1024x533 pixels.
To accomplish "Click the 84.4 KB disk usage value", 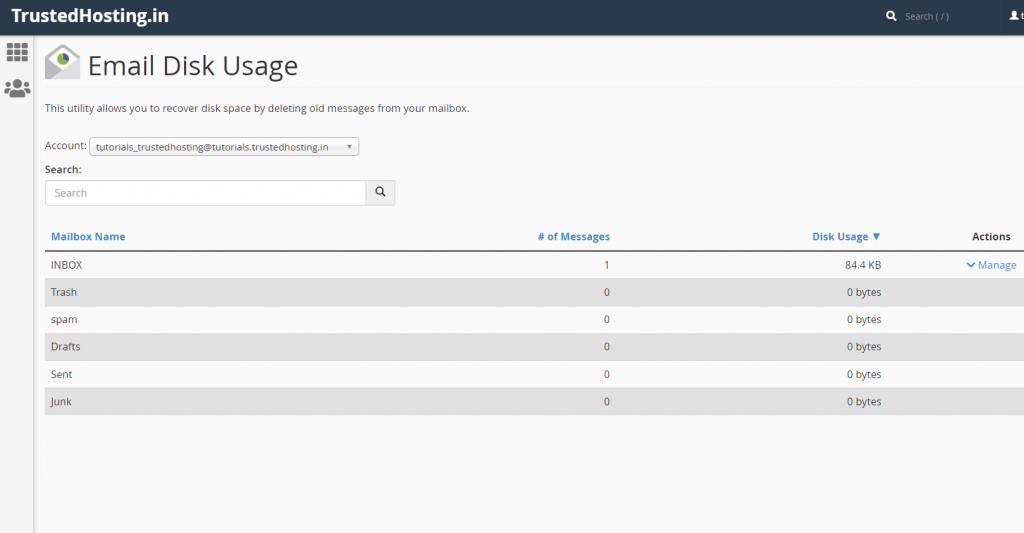I will (x=863, y=265).
